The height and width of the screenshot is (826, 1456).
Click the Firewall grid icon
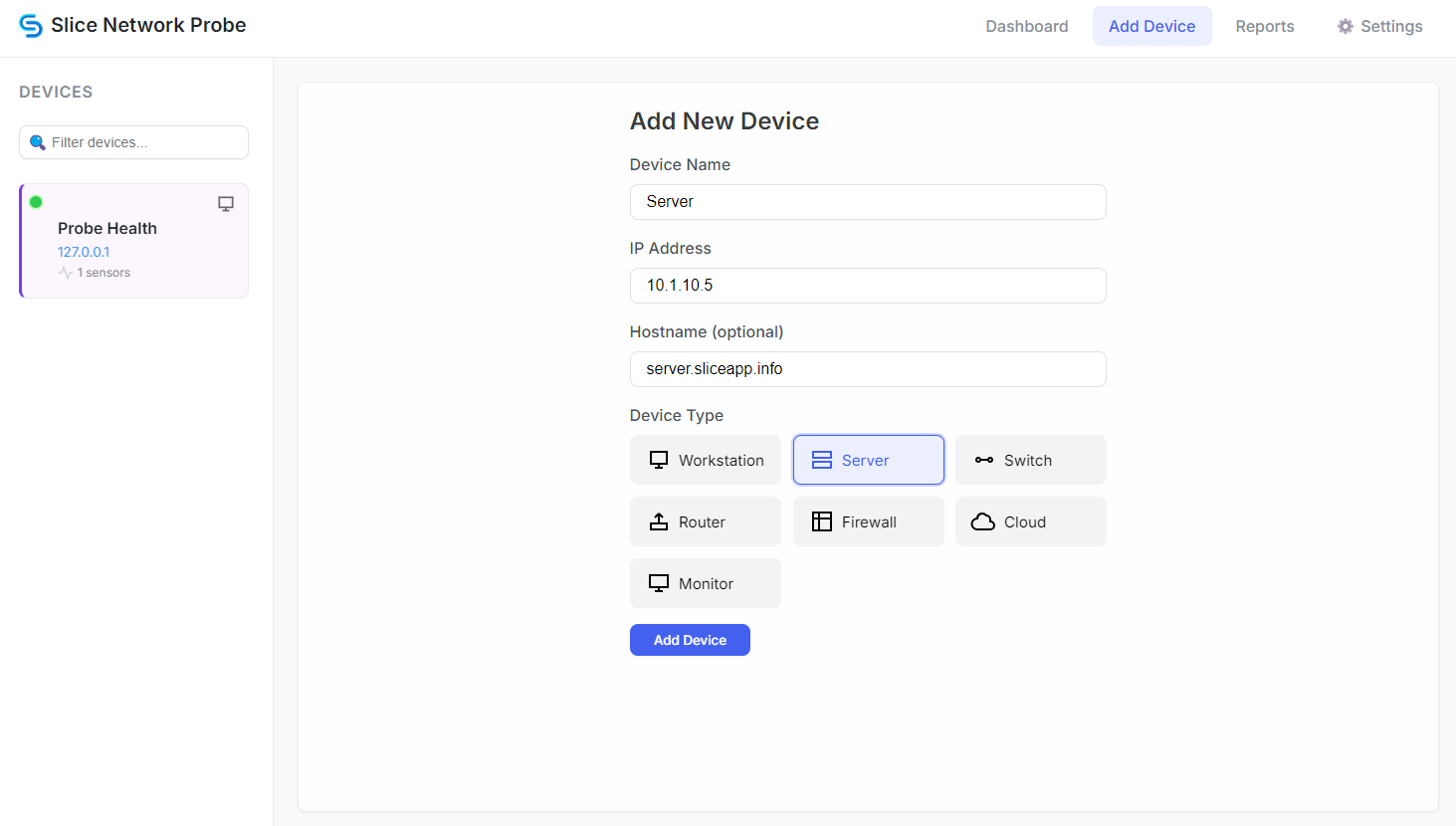[821, 520]
